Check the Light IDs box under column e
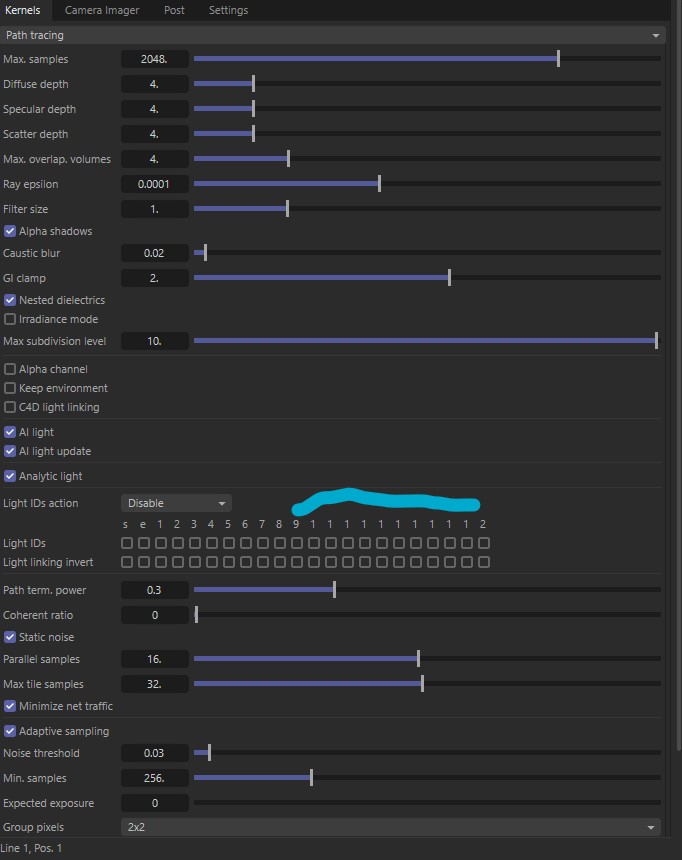The image size is (682, 860). [144, 543]
